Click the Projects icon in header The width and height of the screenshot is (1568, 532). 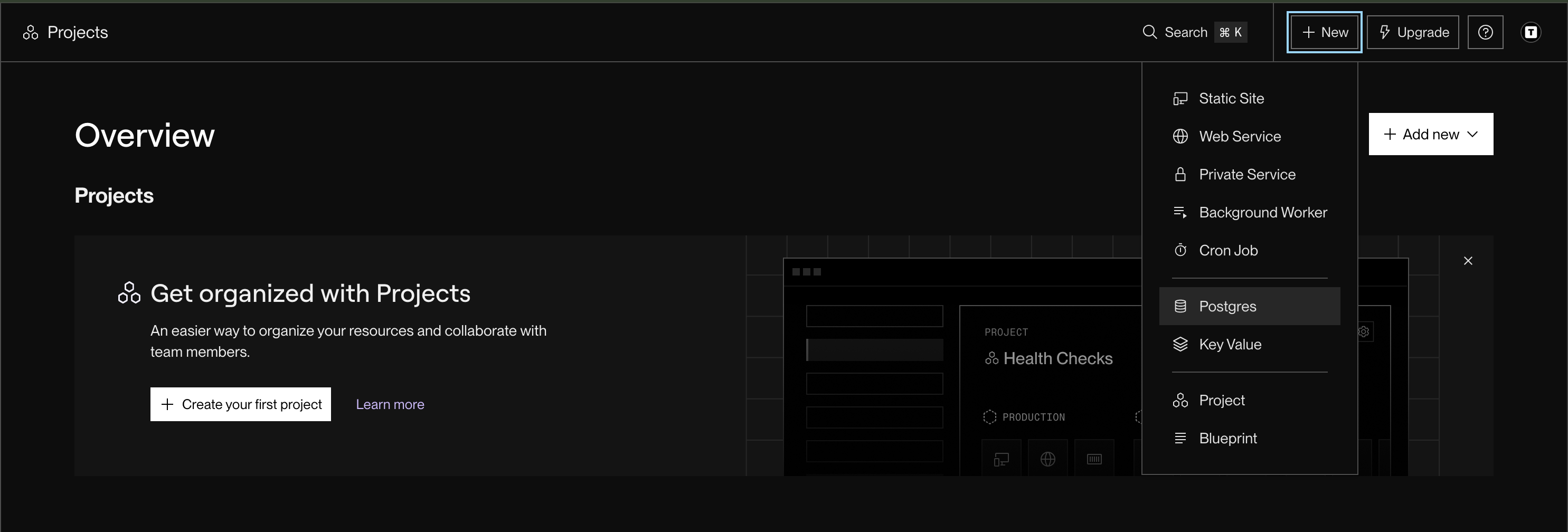click(x=31, y=32)
